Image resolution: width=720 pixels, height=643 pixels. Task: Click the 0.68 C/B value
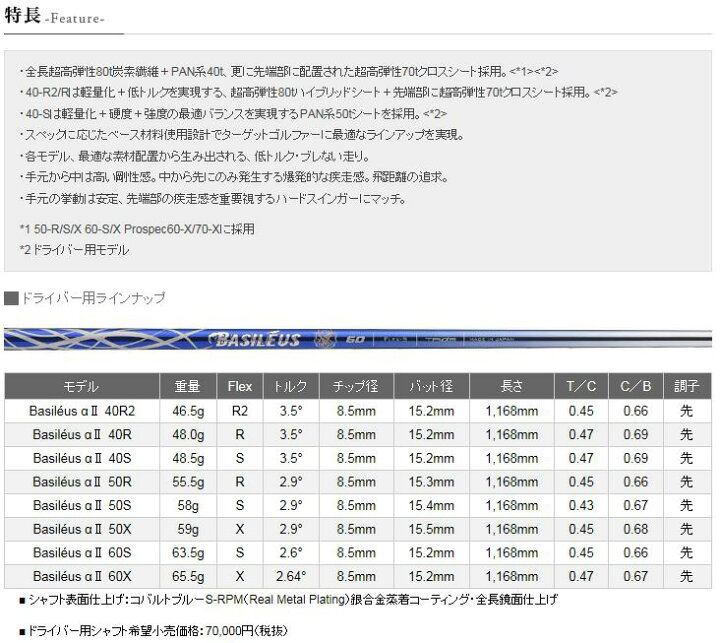[x=636, y=529]
